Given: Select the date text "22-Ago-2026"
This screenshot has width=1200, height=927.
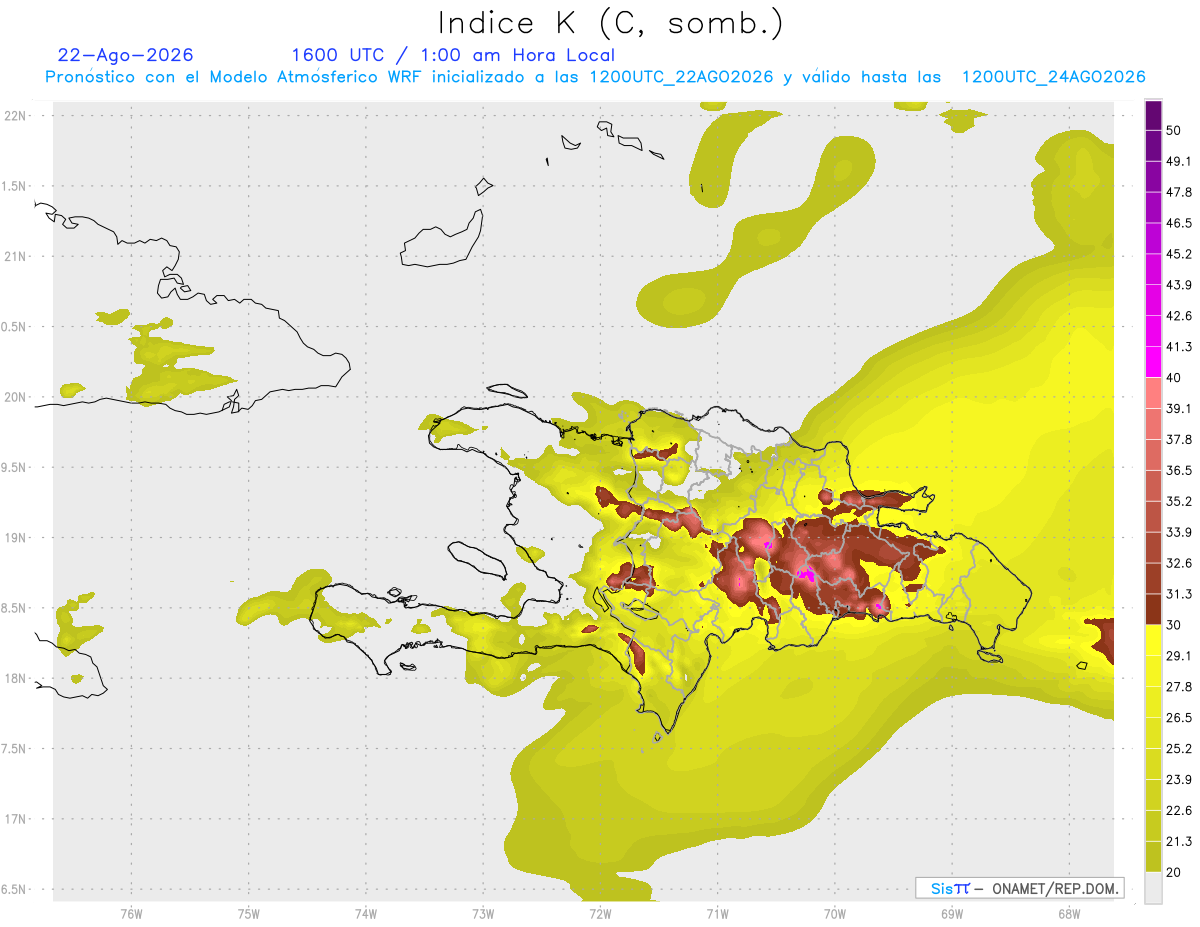Looking at the screenshot, I should click(x=126, y=55).
